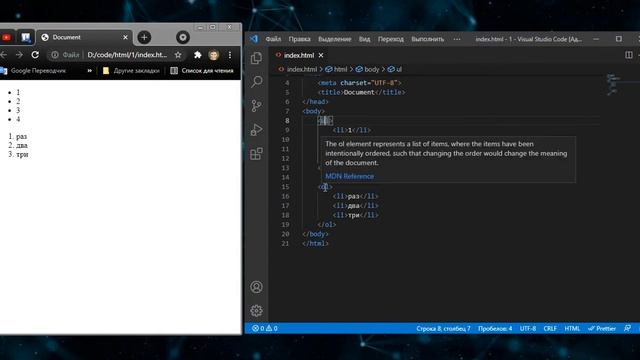Open the errors and warnings indicator
This screenshot has width=640, height=360.
(264, 328)
